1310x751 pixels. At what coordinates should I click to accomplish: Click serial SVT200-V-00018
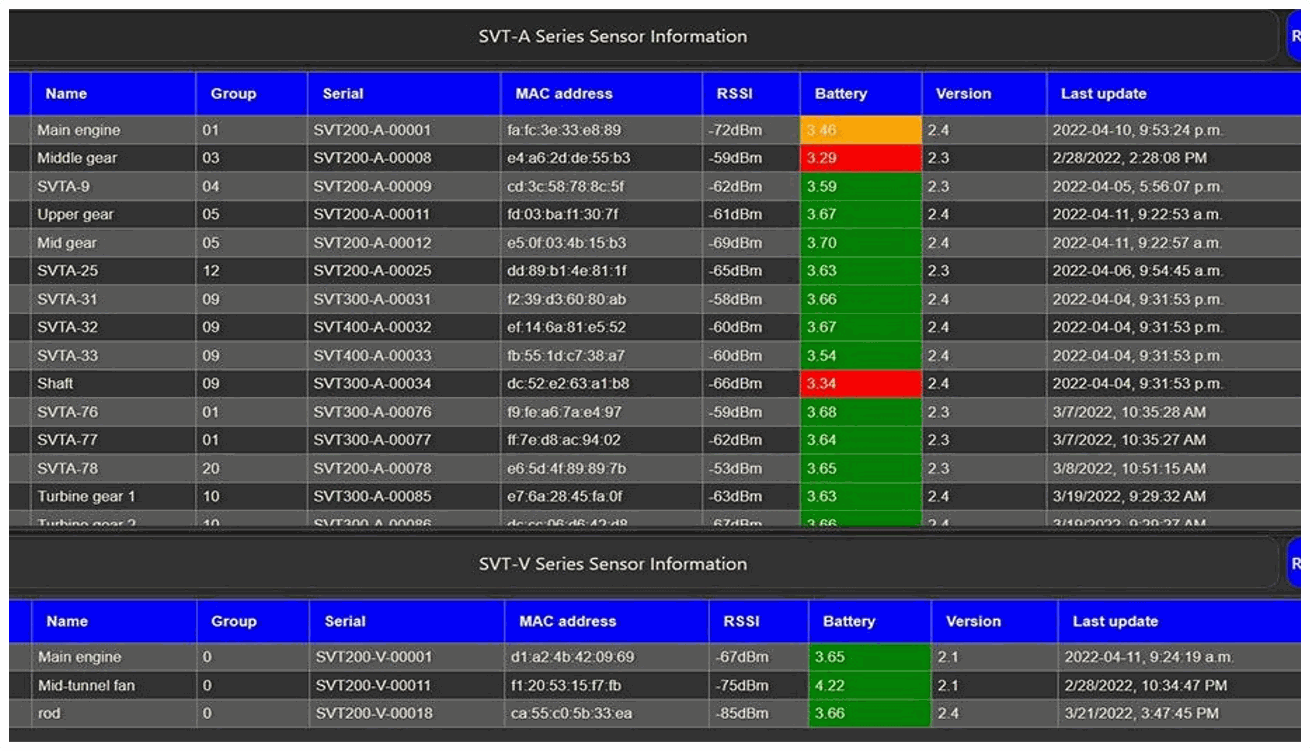coord(374,714)
